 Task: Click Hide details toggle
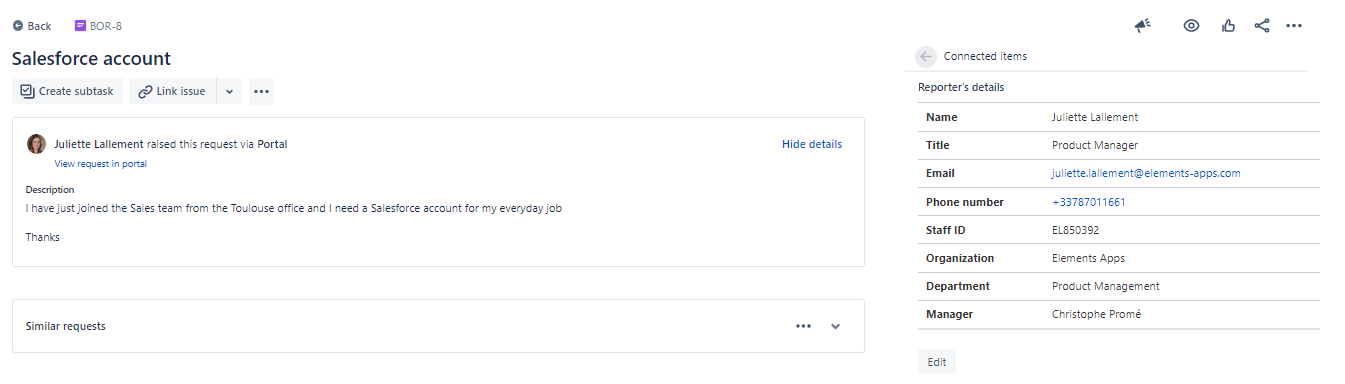point(812,144)
